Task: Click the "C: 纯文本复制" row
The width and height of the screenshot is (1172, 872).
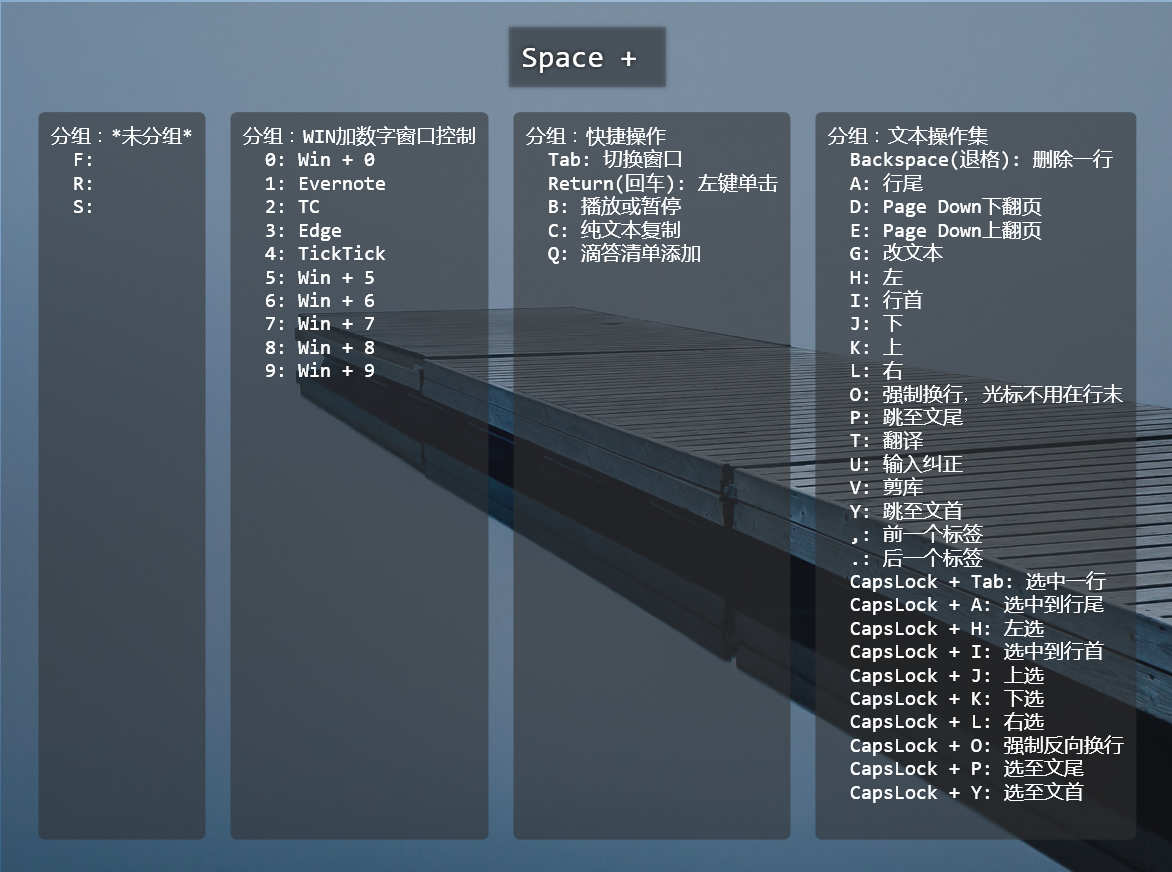Action: pyautogui.click(x=614, y=231)
